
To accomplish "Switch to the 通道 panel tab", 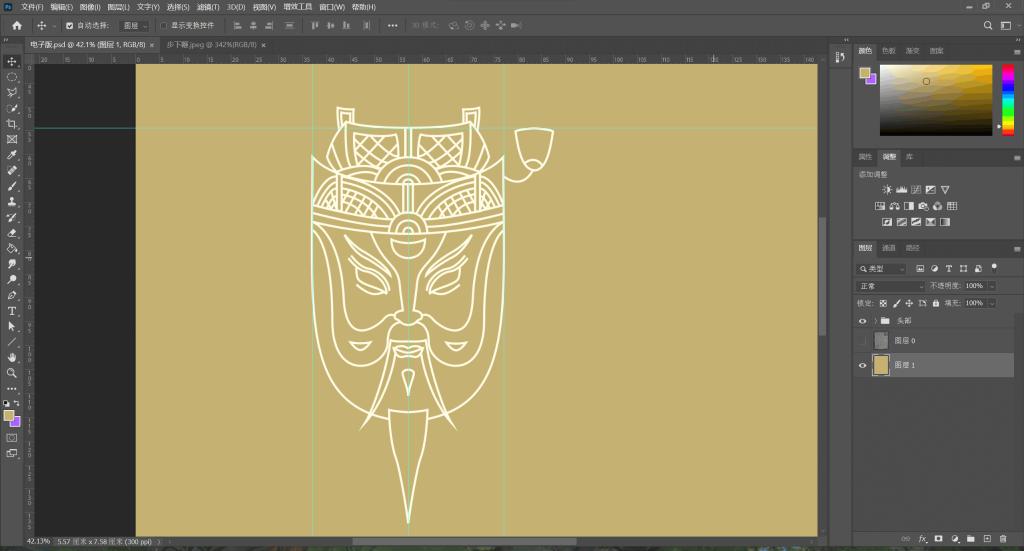I will pos(888,248).
